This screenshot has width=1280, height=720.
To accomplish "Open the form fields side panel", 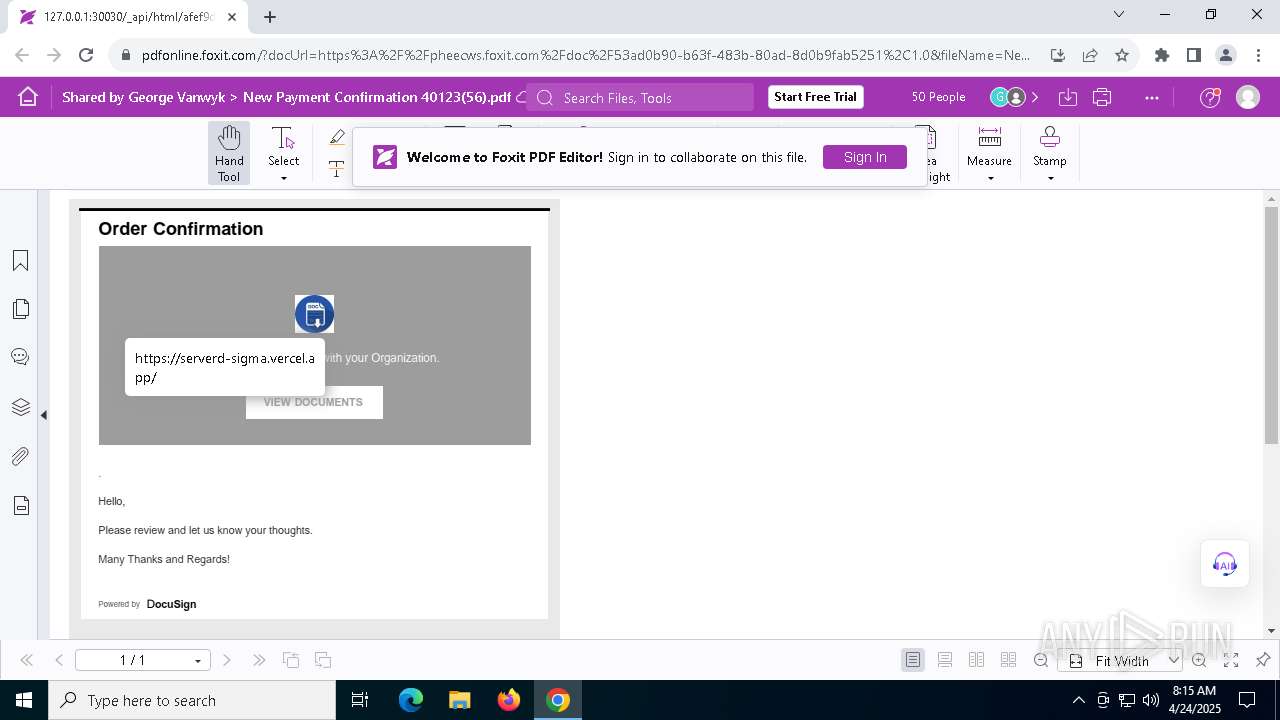I will click(x=20, y=506).
